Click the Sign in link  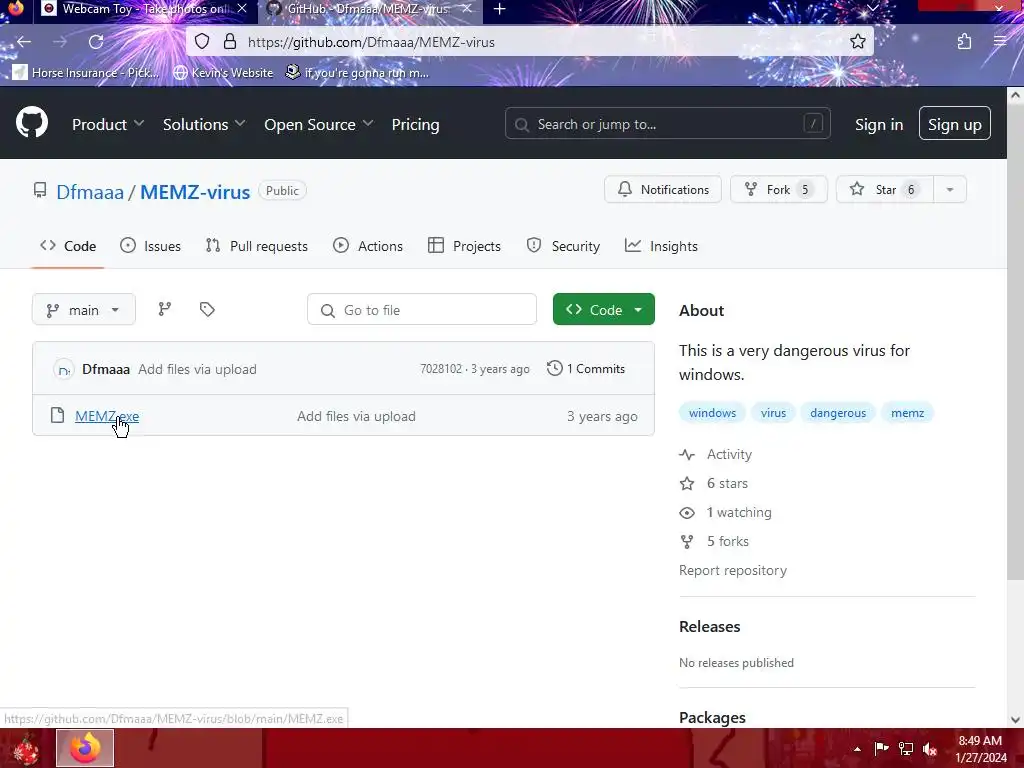click(879, 124)
